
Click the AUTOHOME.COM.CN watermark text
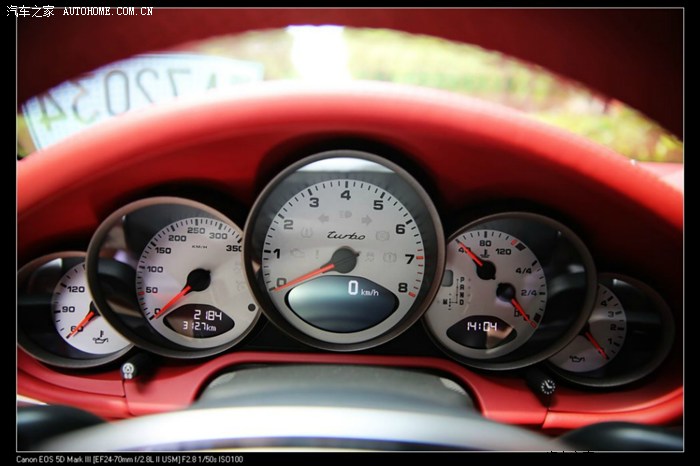click(108, 11)
